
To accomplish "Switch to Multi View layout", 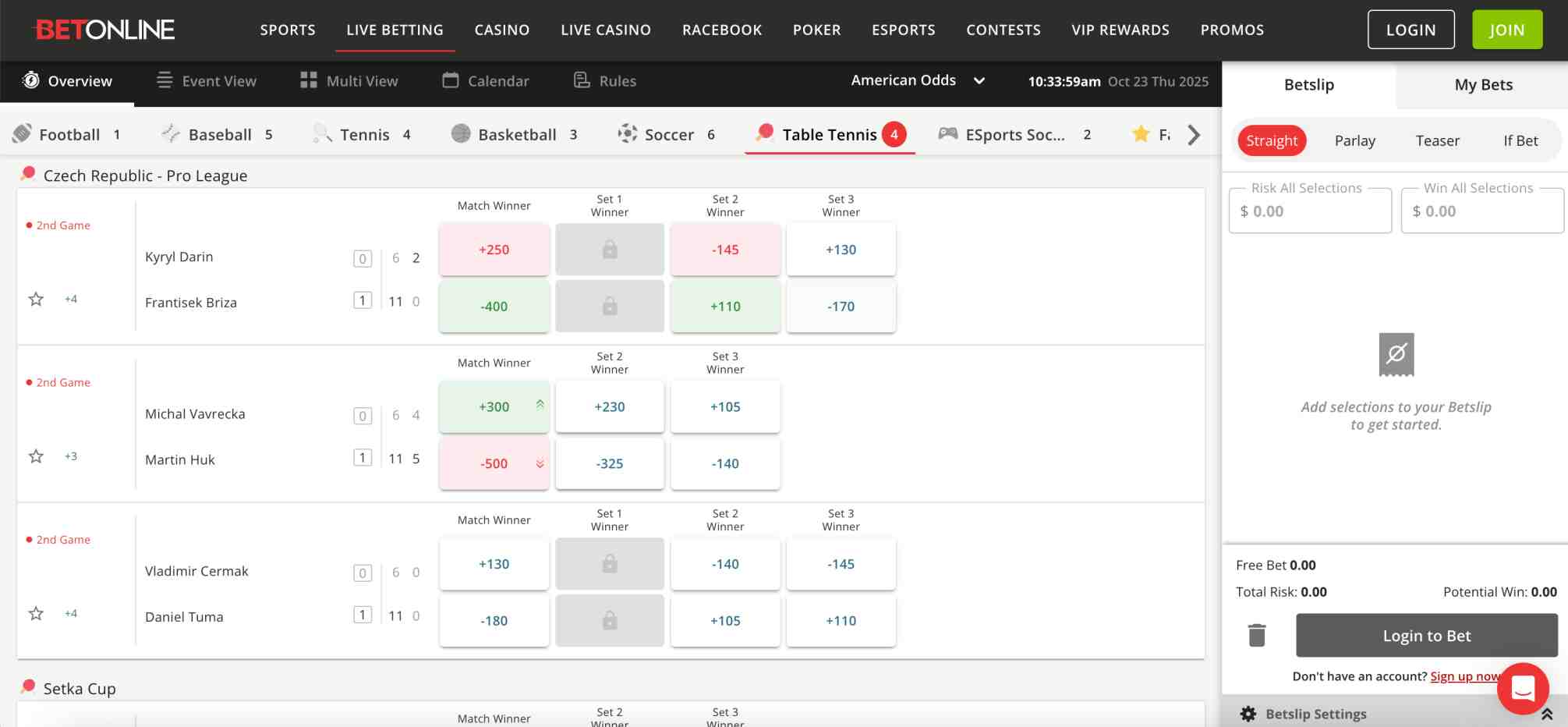I will [349, 80].
